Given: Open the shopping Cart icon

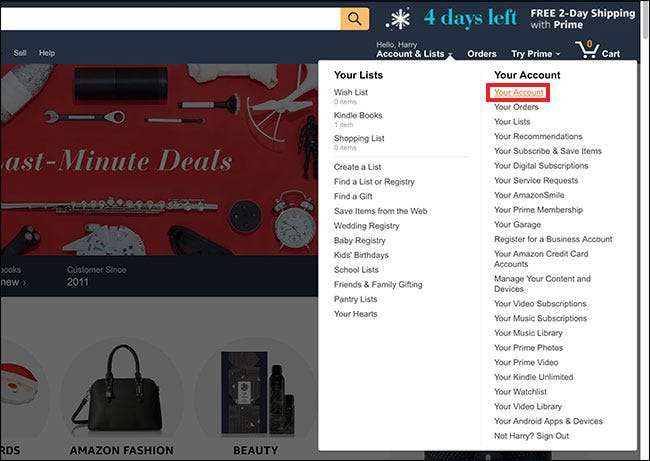Looking at the screenshot, I should 597,50.
